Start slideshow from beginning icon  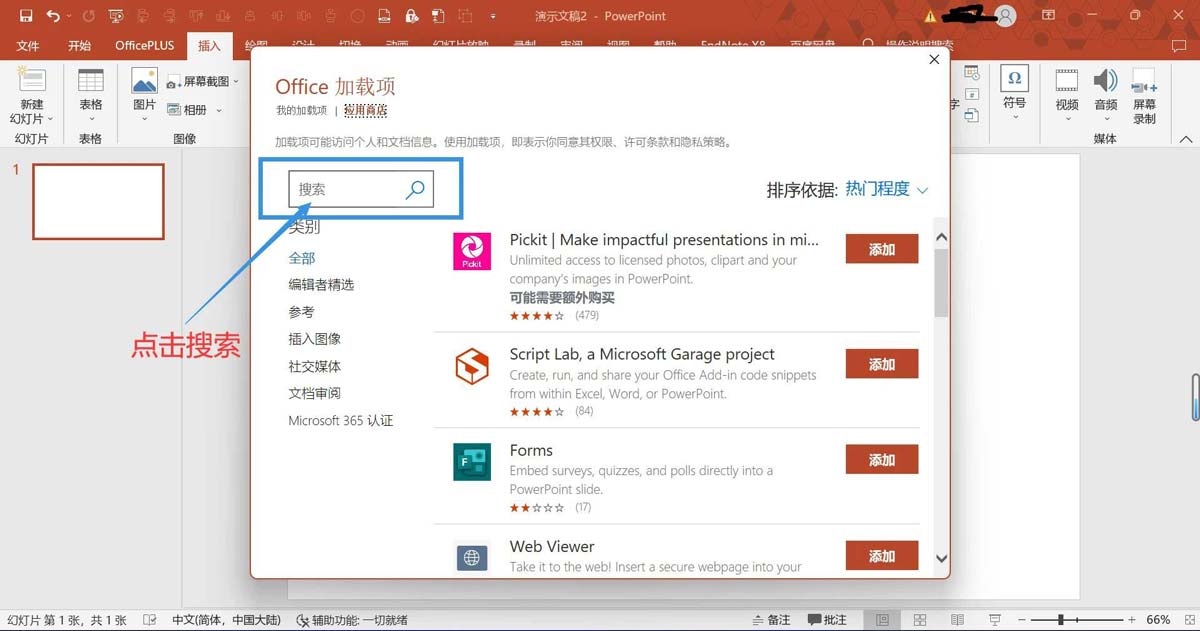pos(117,16)
